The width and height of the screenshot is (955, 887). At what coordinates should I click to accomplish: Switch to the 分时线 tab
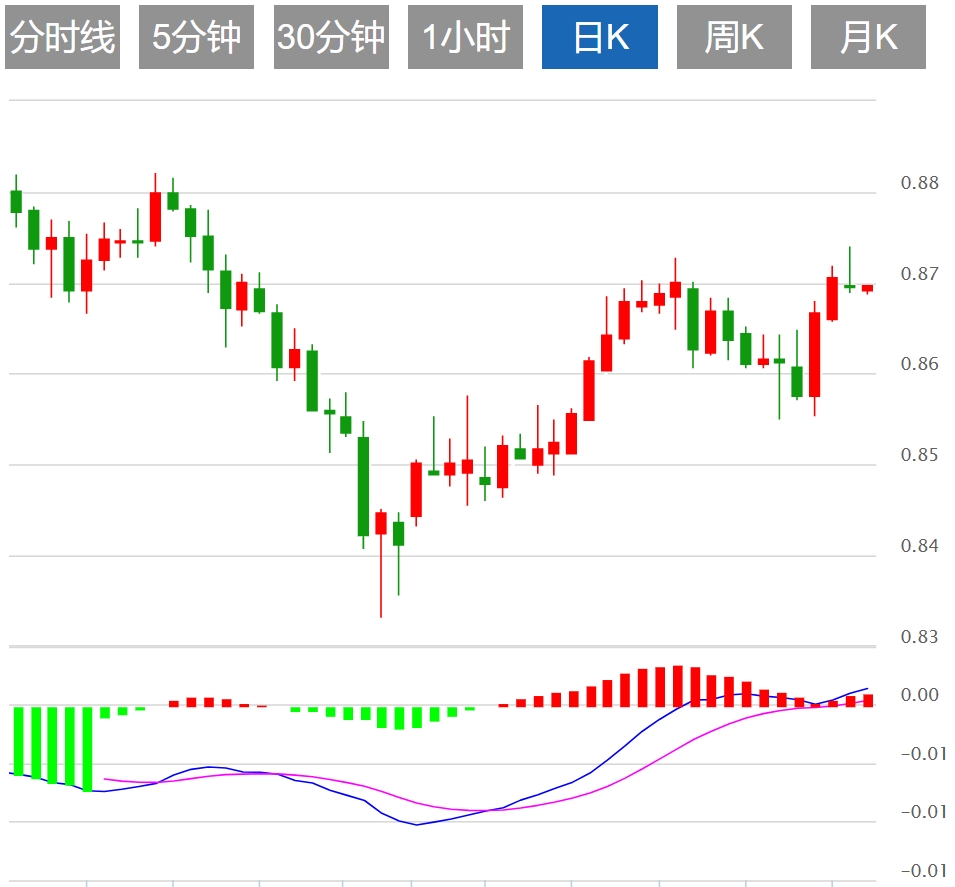62,37
